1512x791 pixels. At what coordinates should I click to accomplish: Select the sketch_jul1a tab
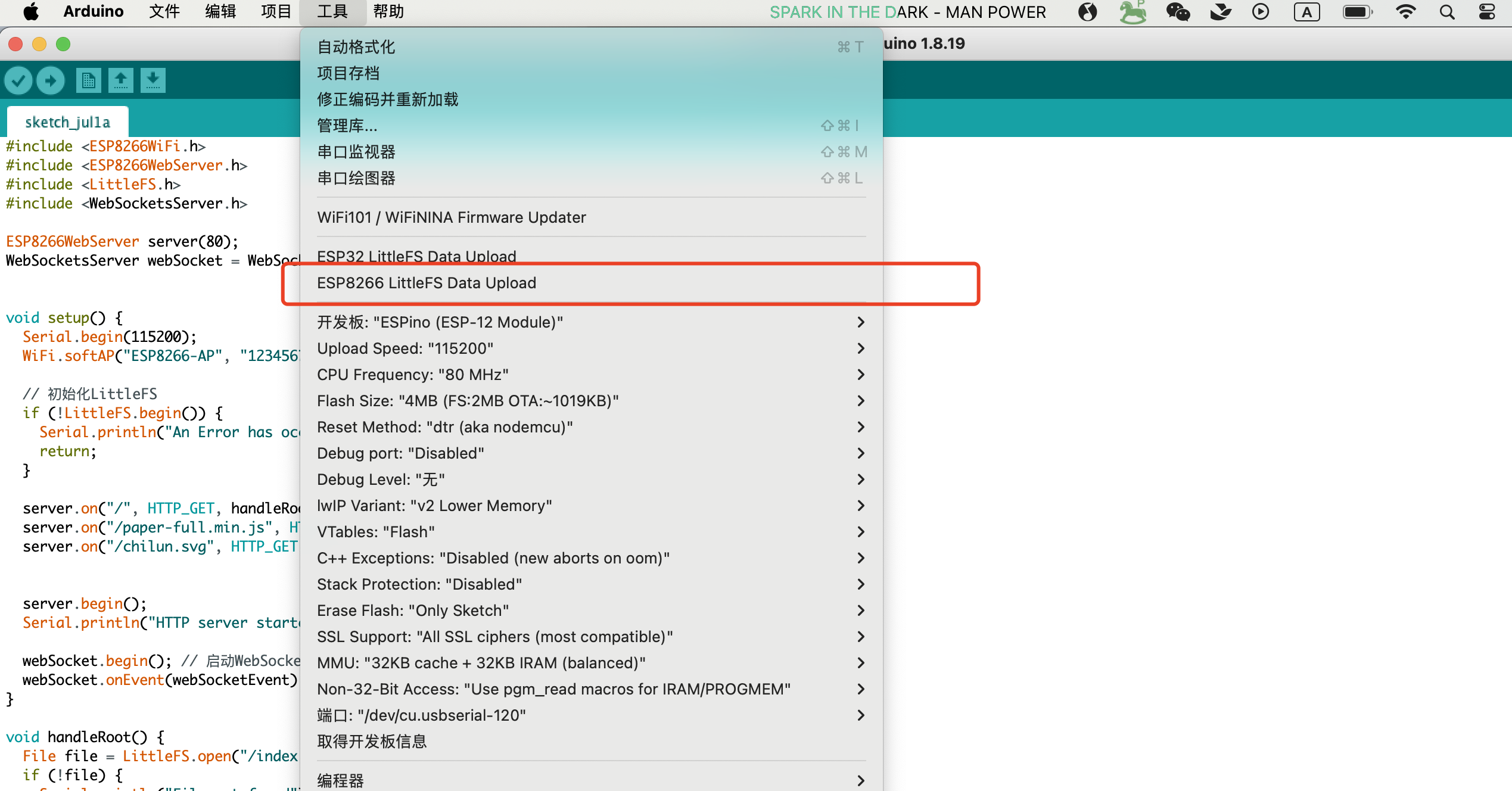(68, 122)
